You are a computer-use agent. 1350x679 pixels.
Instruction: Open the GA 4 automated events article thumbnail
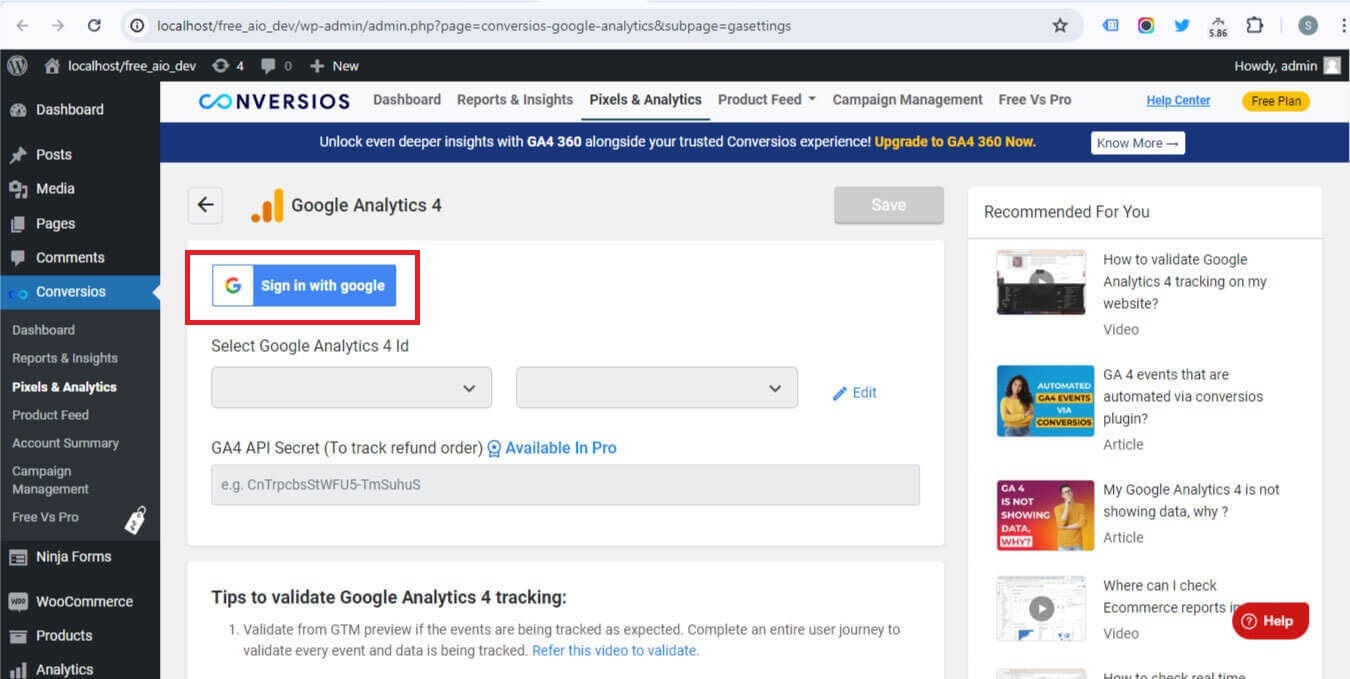pyautogui.click(x=1046, y=401)
